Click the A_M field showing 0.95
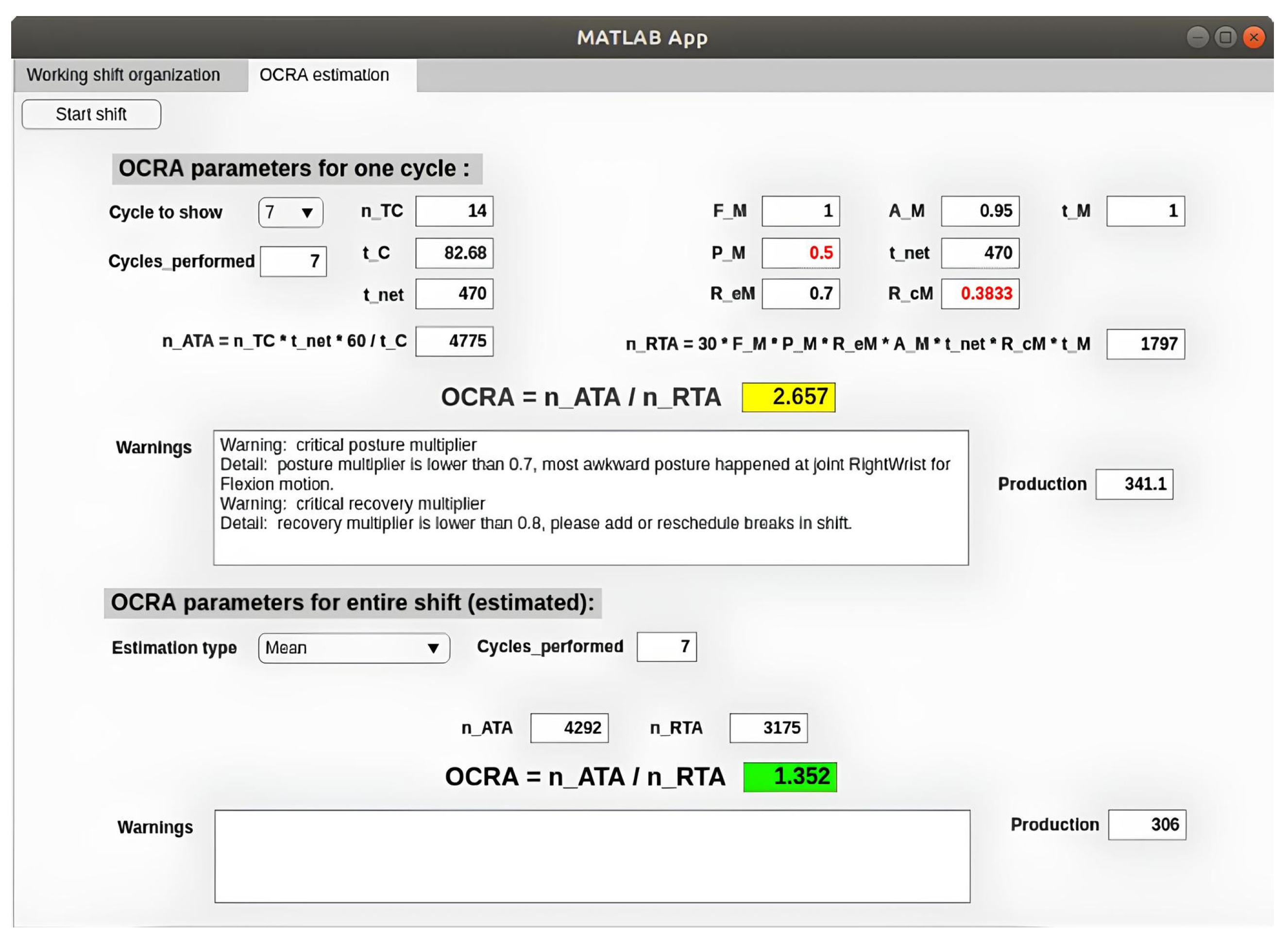The image size is (1288, 943). point(980,211)
